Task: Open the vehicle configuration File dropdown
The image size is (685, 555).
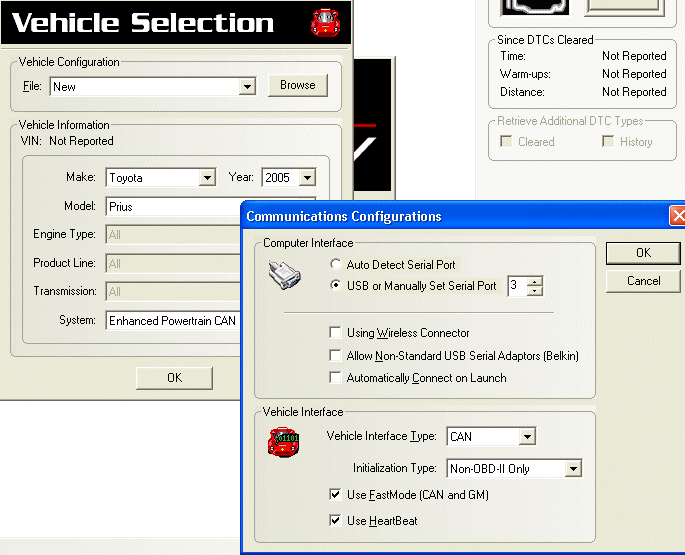Action: 247,87
